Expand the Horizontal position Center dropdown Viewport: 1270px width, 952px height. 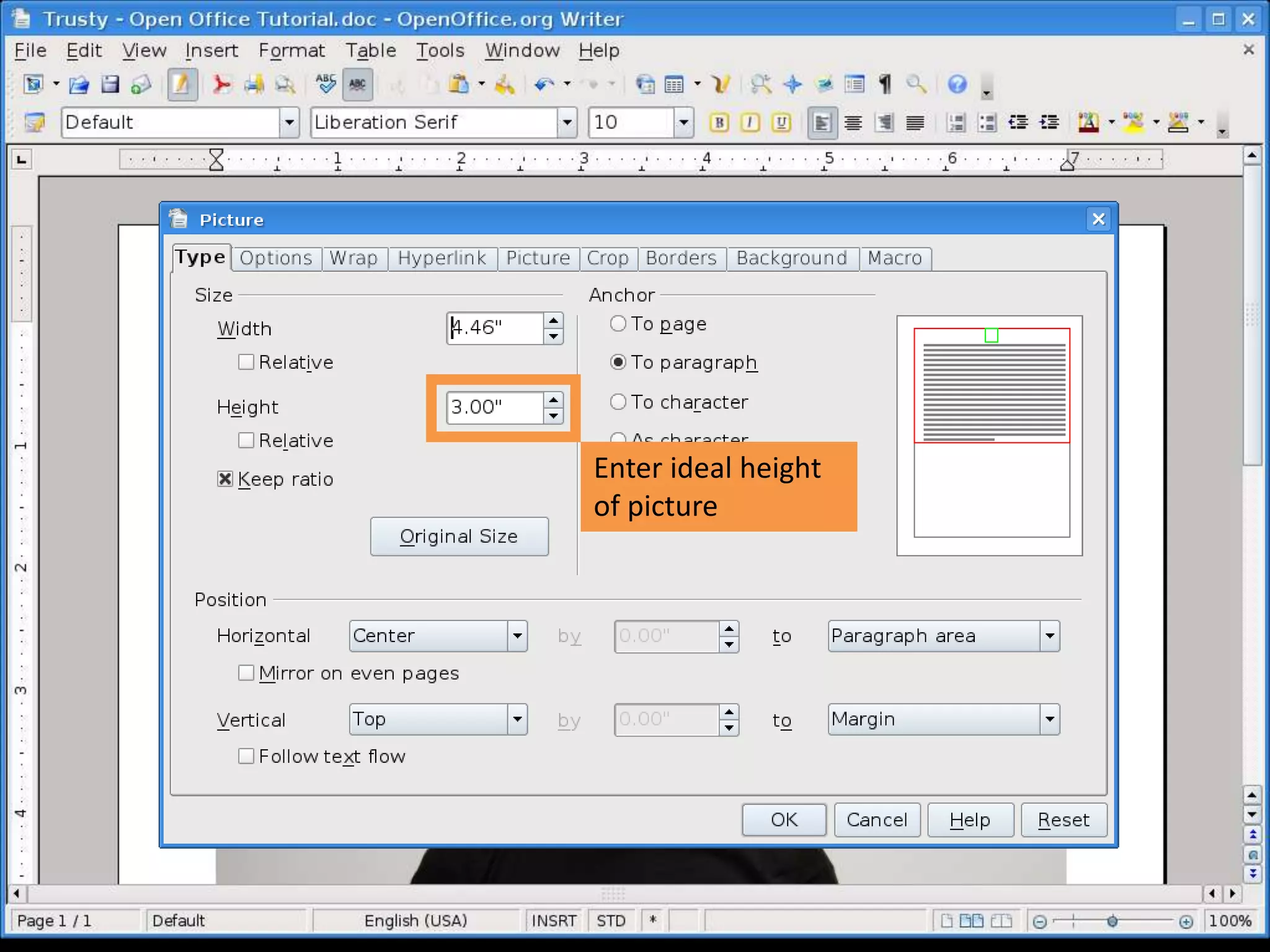point(517,636)
